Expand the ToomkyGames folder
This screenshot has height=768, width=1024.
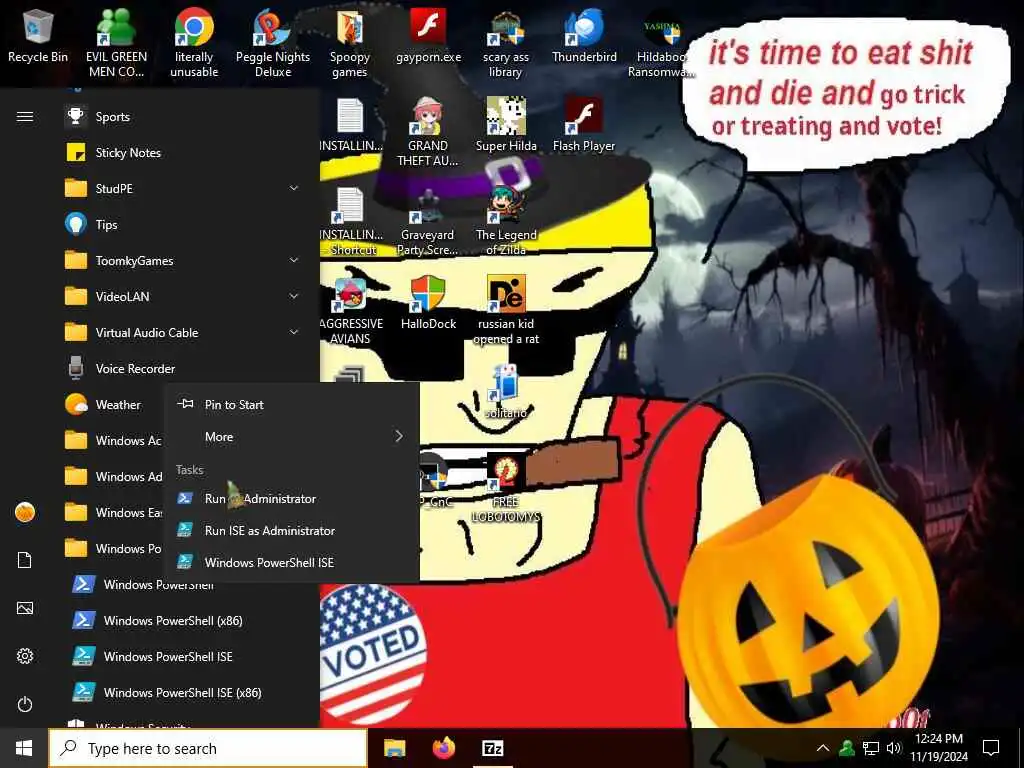click(x=294, y=260)
